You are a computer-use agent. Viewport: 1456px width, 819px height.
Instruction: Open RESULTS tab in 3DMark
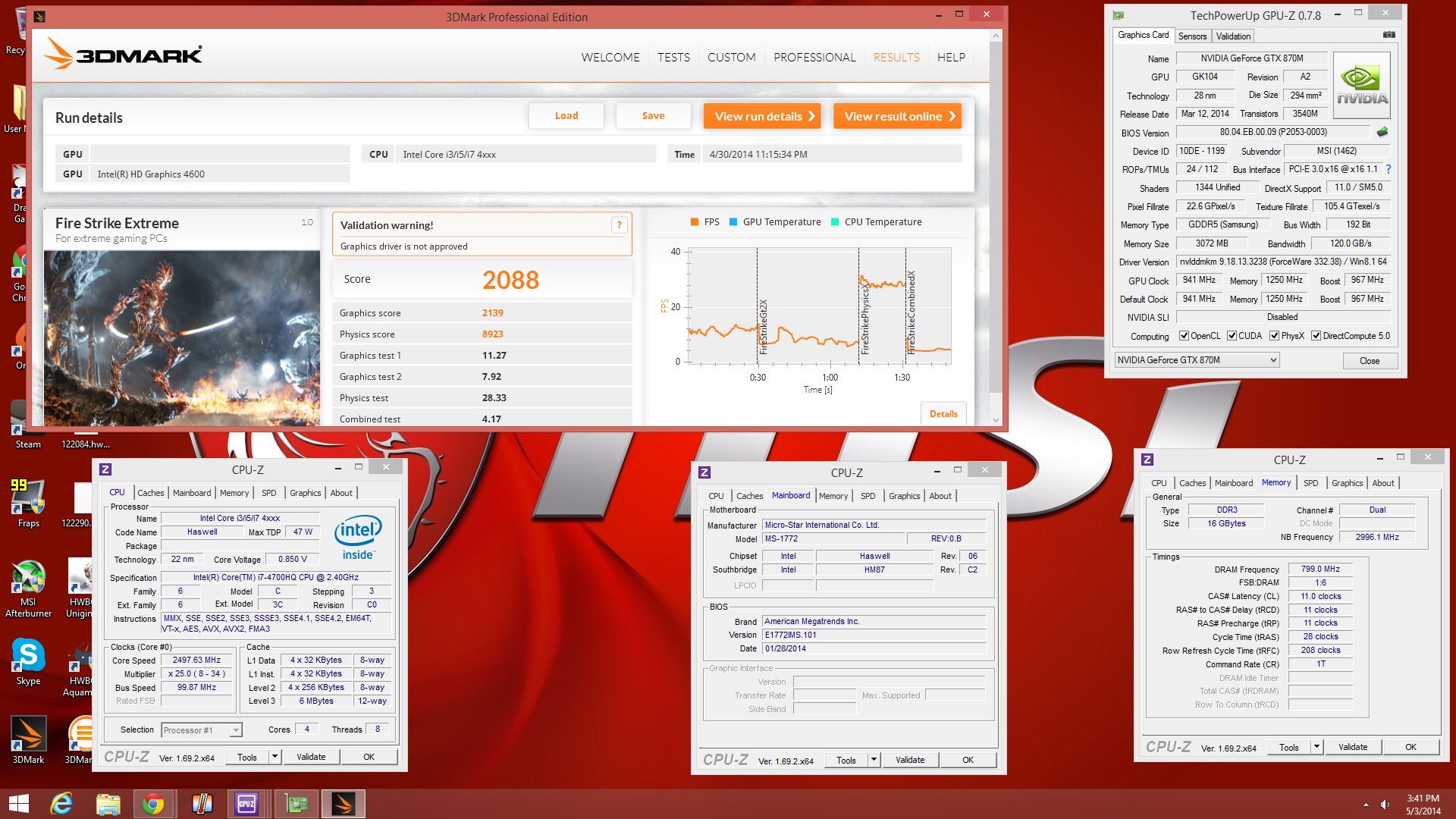[x=896, y=58]
